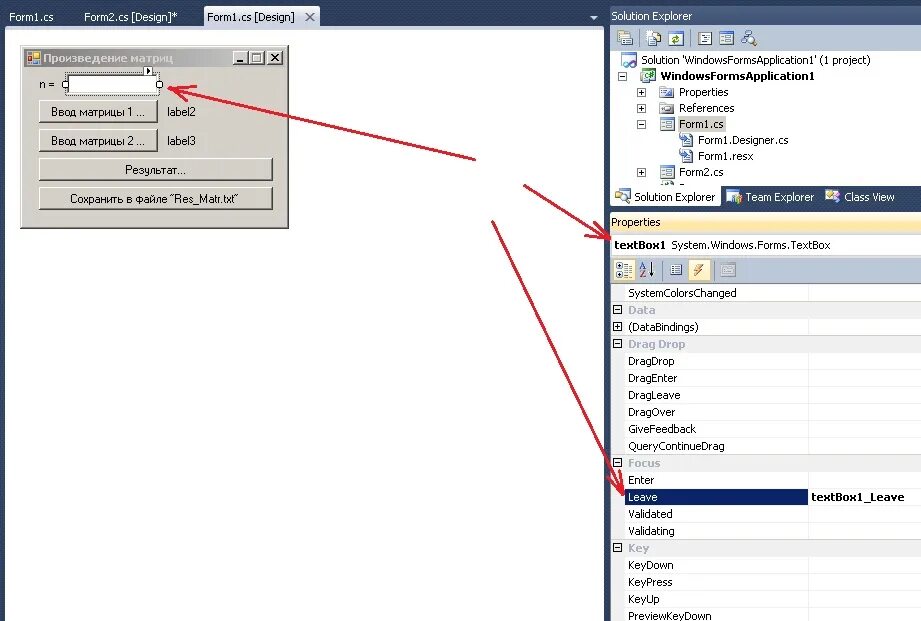Image resolution: width=921 pixels, height=621 pixels.
Task: Collapse the Form1.cs node
Action: click(x=641, y=125)
